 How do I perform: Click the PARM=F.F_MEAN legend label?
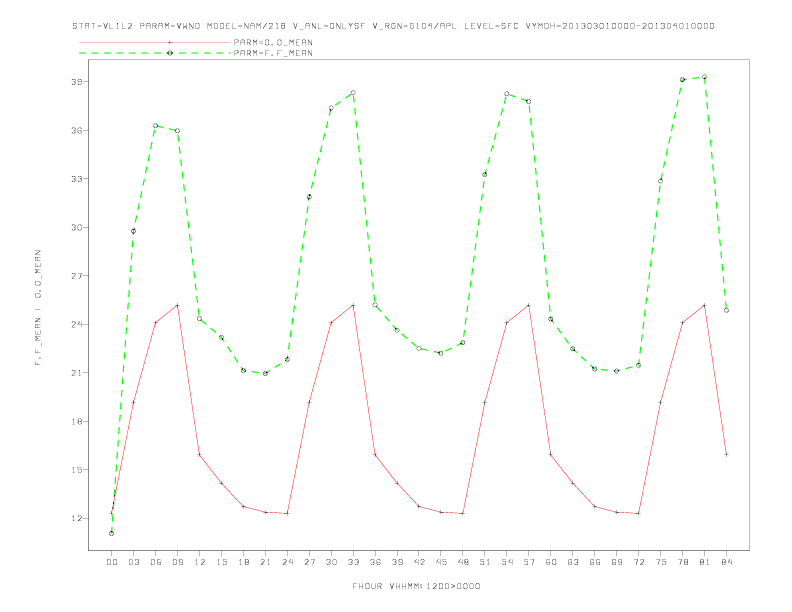click(x=273, y=53)
